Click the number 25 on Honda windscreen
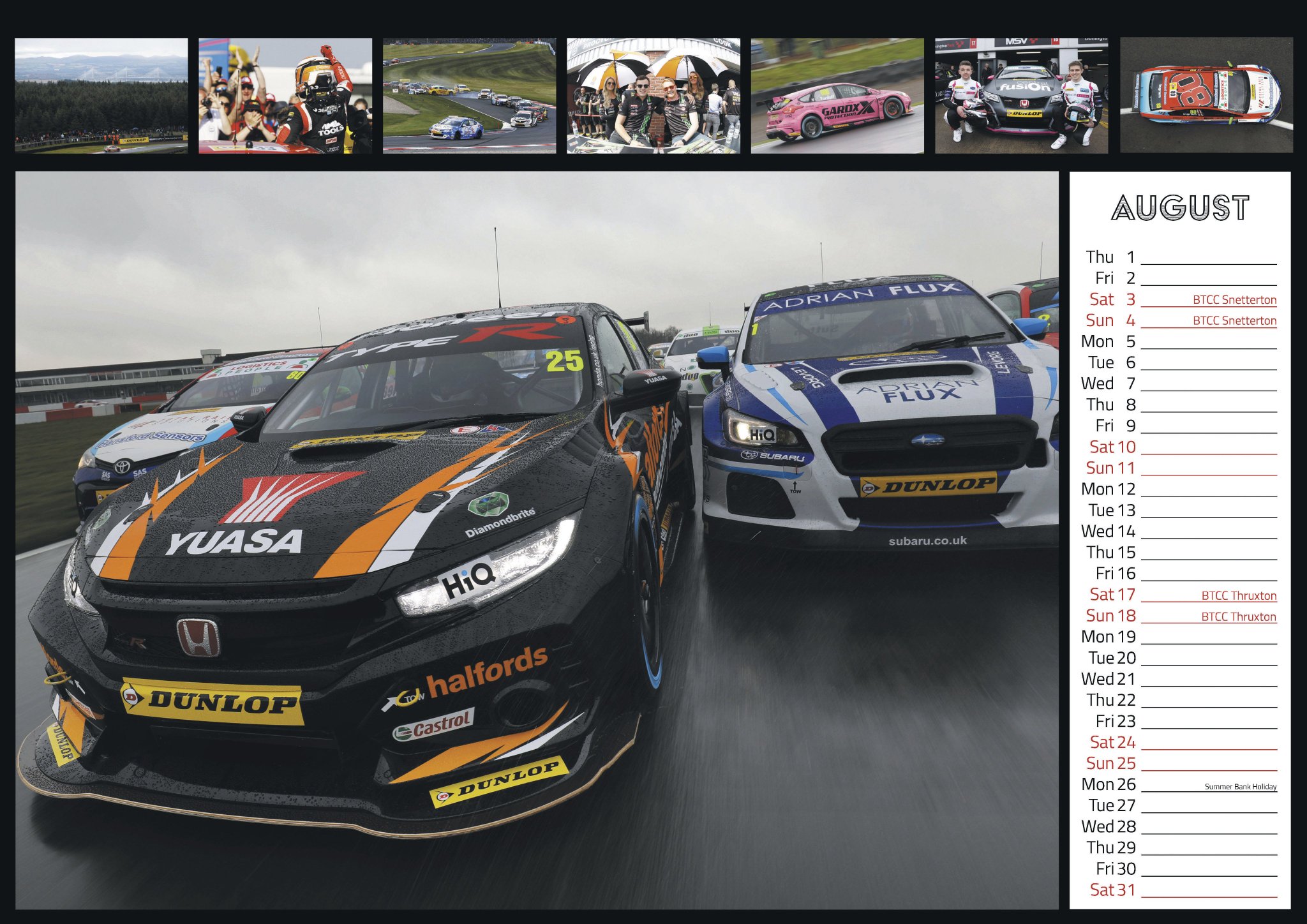This screenshot has height=924, width=1307. tap(564, 361)
